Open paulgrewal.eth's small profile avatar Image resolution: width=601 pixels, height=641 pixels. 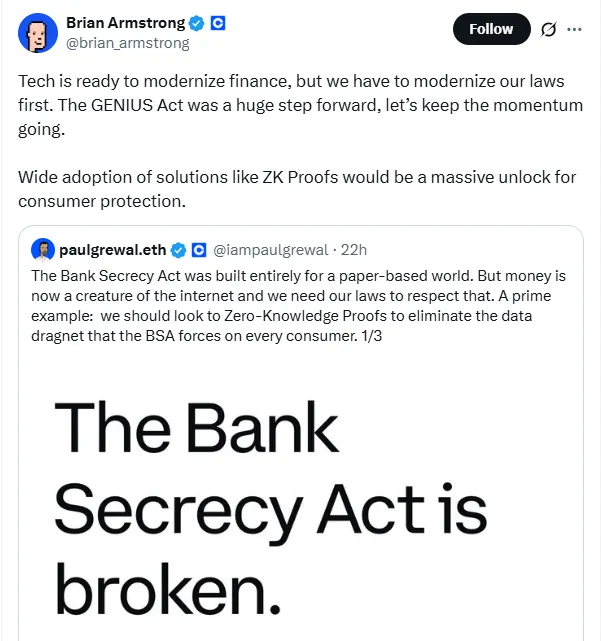(43, 249)
